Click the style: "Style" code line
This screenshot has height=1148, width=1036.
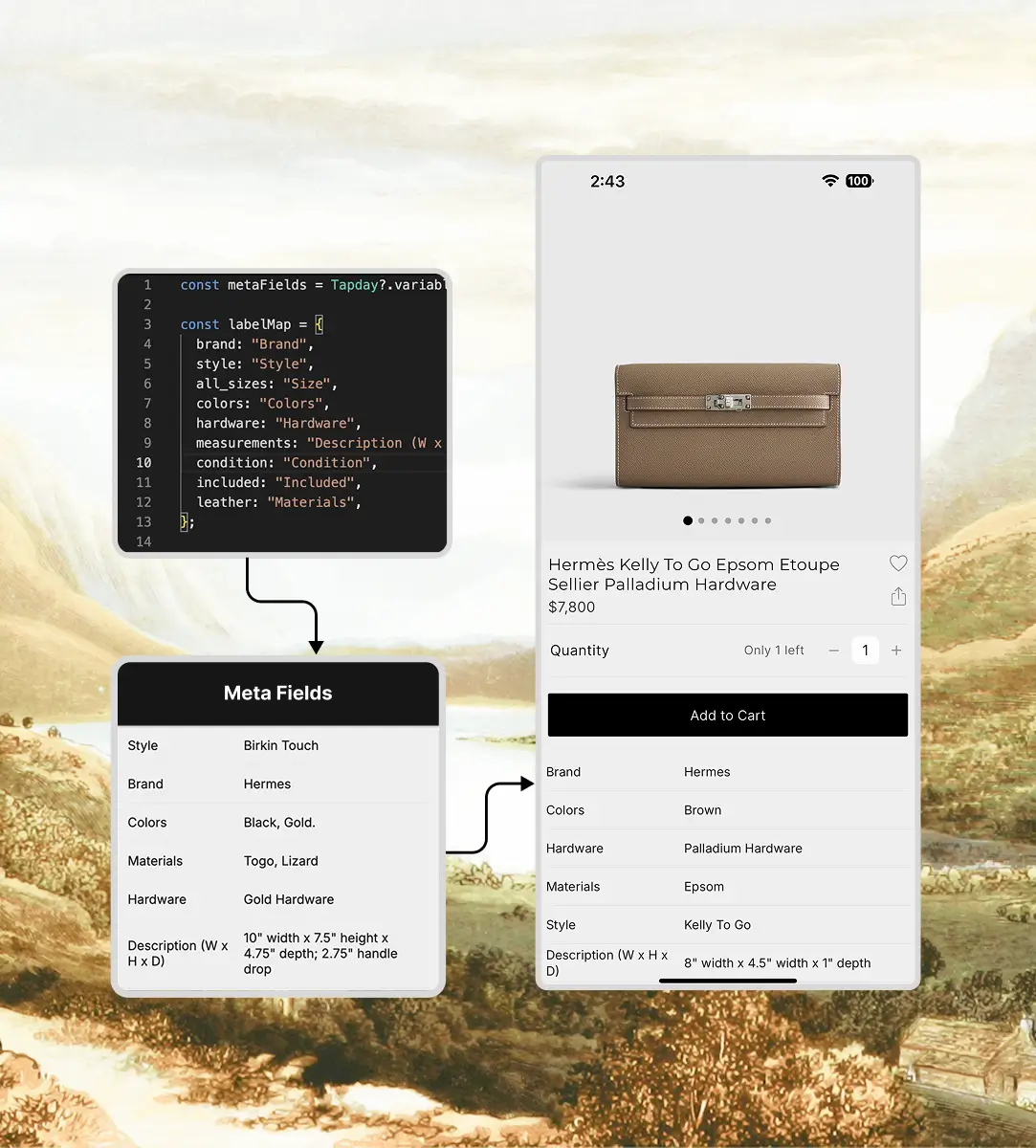255,364
